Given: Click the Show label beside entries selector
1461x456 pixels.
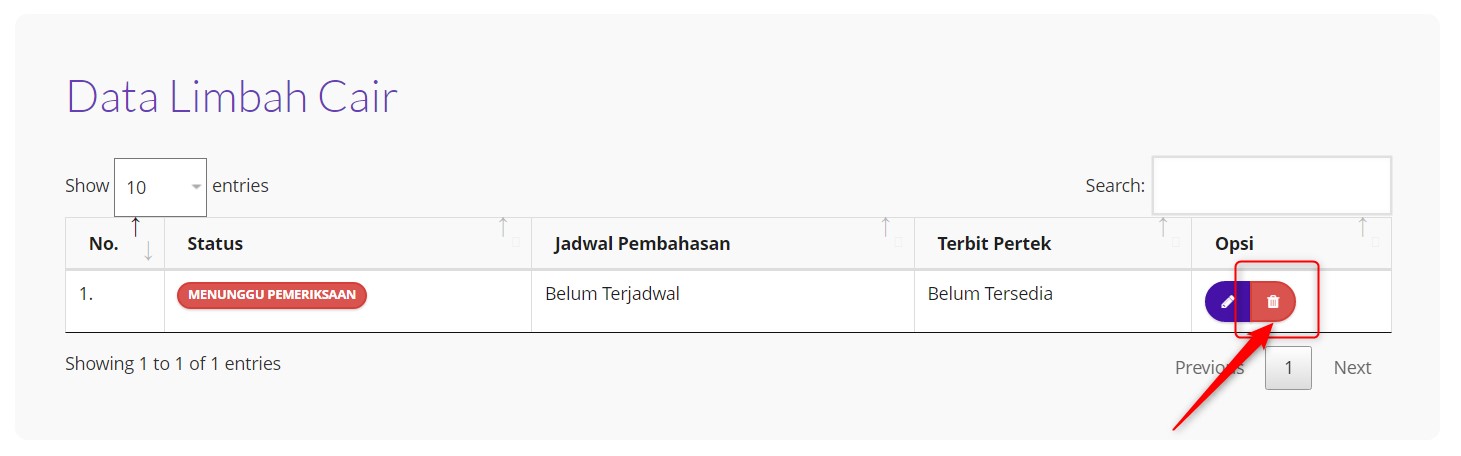Looking at the screenshot, I should tap(87, 185).
